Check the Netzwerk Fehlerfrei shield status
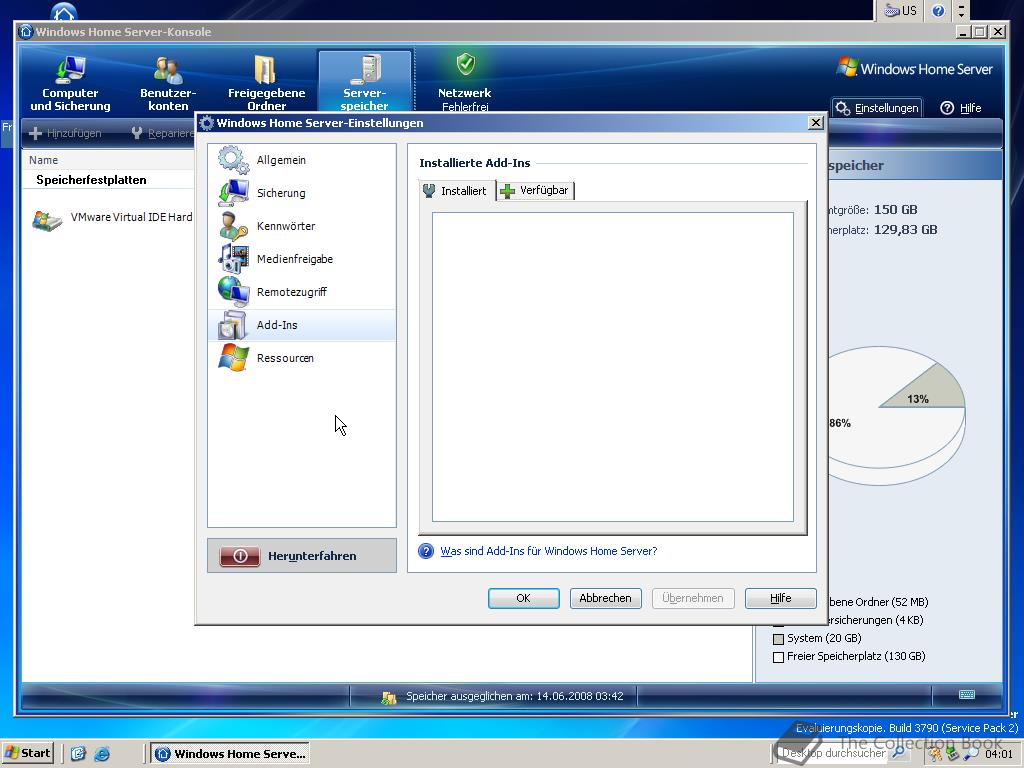1024x768 pixels. click(x=464, y=83)
